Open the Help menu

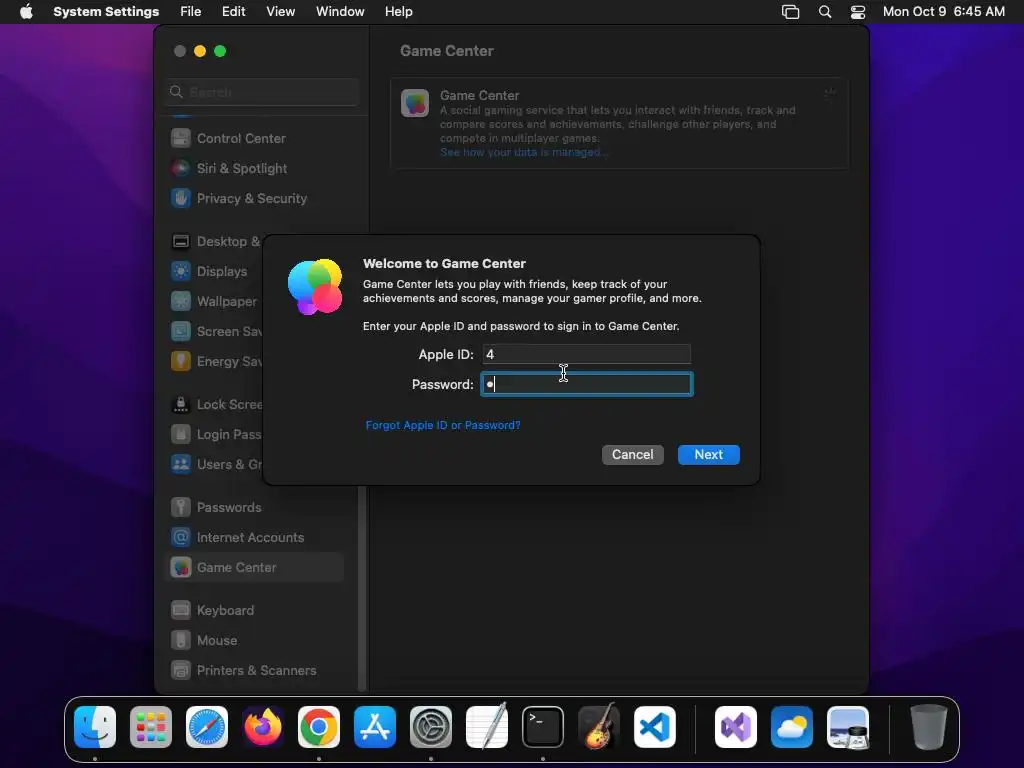398,12
